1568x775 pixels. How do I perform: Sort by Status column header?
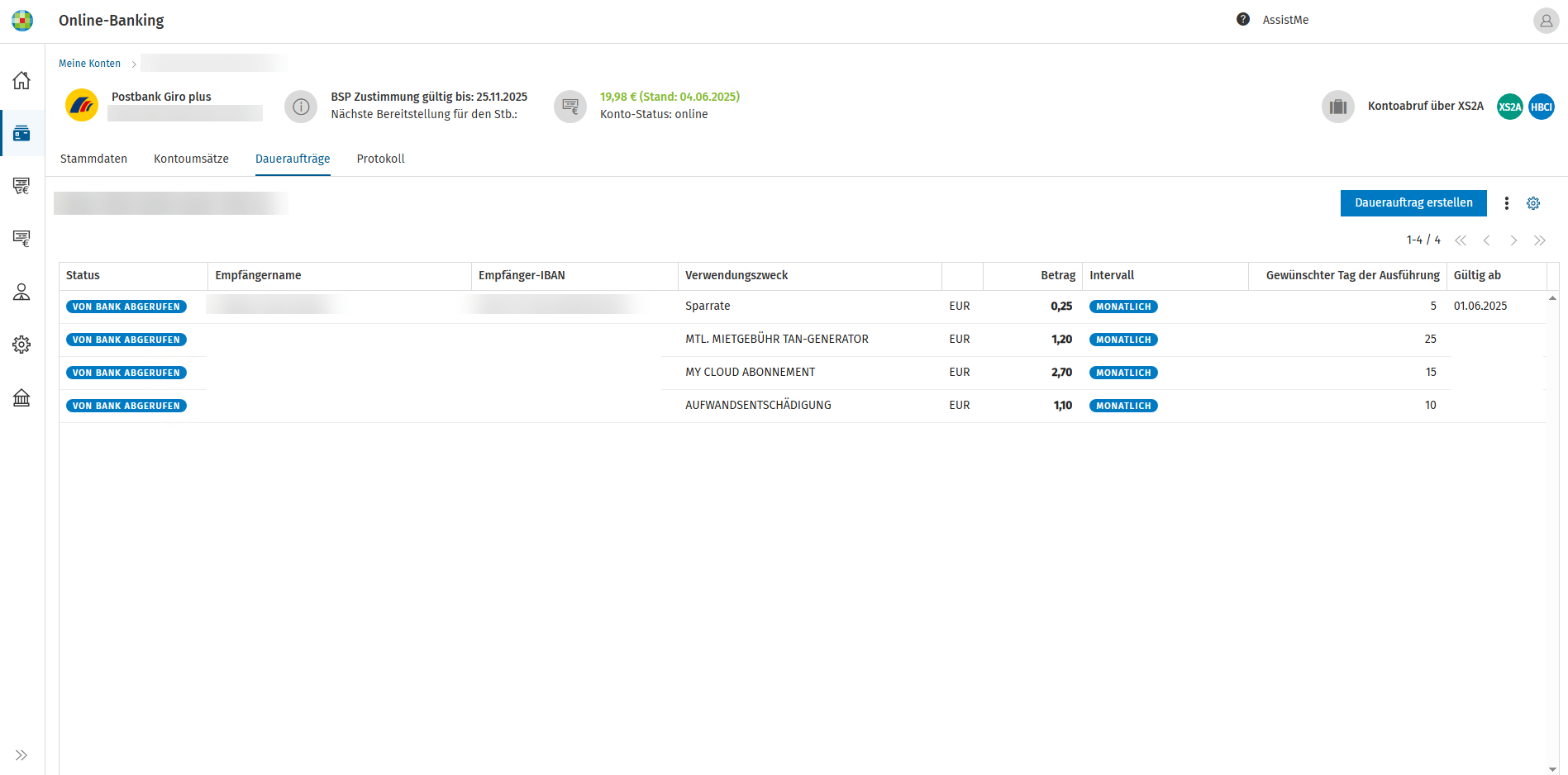[x=133, y=276]
